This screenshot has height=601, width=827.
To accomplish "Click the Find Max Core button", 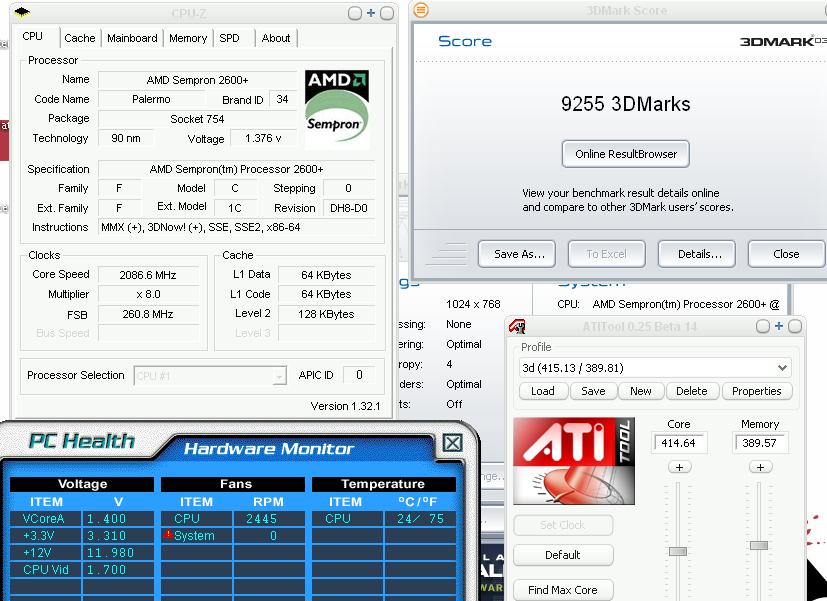I will pyautogui.click(x=562, y=590).
